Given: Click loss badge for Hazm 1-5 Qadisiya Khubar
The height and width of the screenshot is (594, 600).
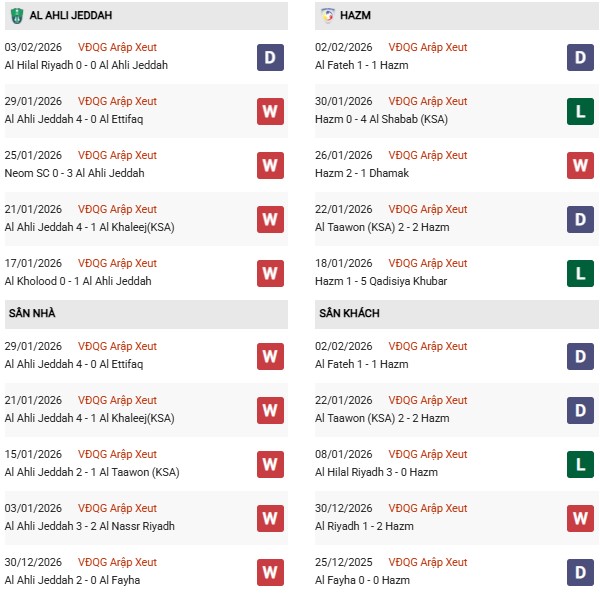Looking at the screenshot, I should pyautogui.click(x=580, y=273).
